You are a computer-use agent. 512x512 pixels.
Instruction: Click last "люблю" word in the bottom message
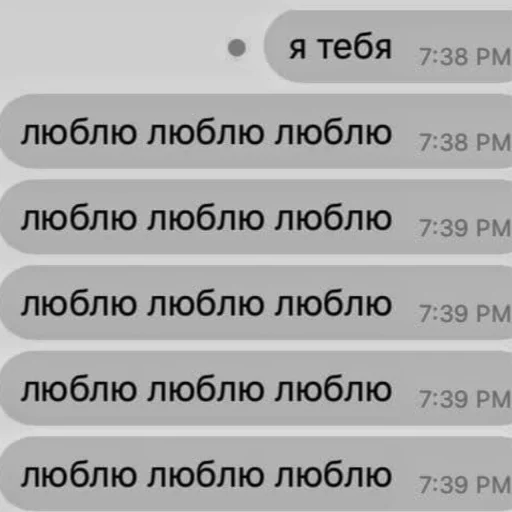(x=333, y=476)
